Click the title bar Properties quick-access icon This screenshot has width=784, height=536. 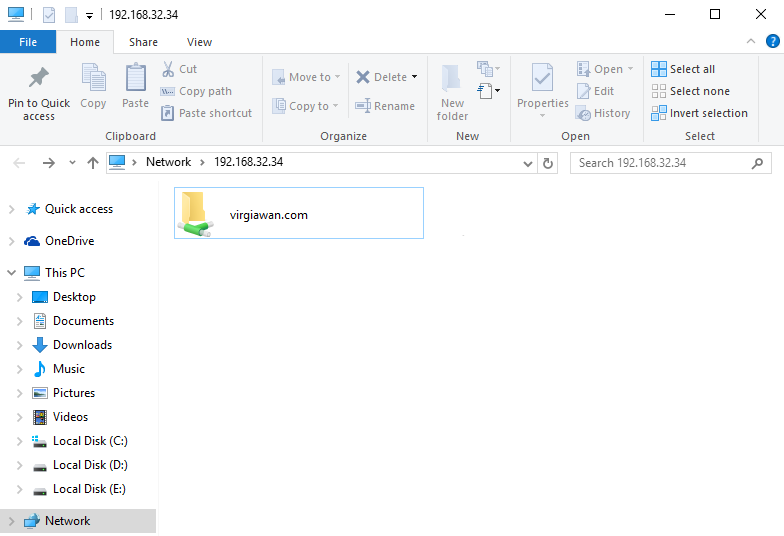click(48, 14)
